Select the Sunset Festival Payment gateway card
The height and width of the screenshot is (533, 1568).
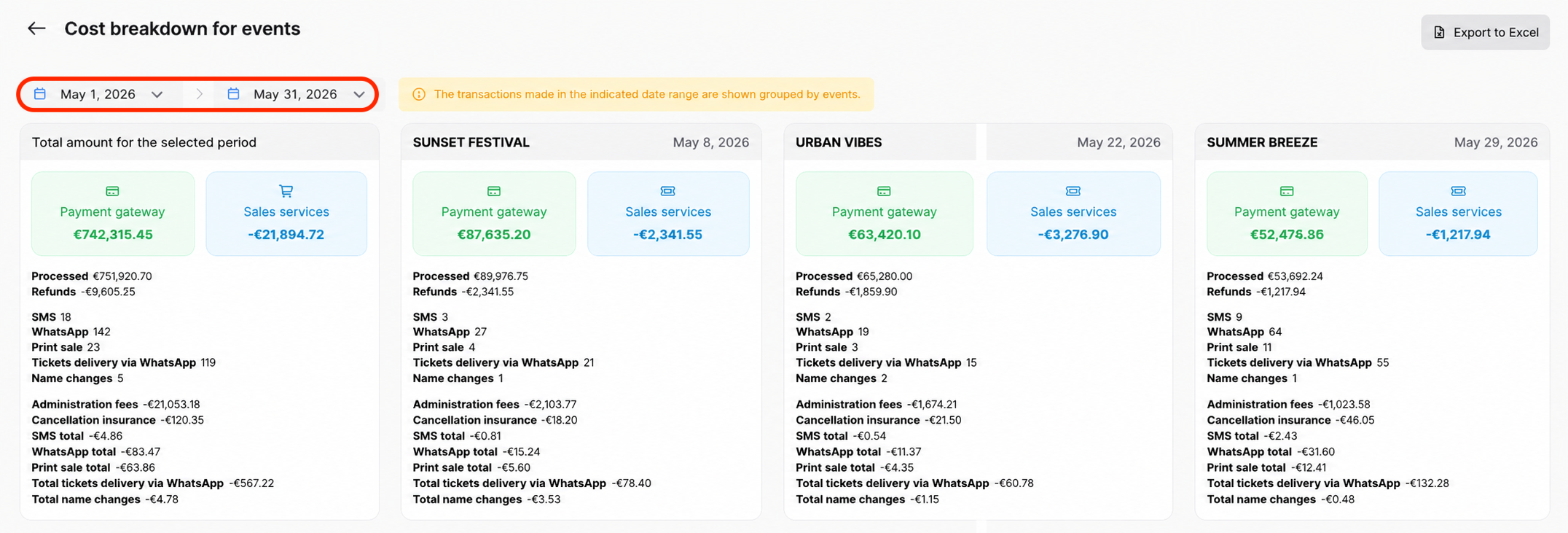494,214
